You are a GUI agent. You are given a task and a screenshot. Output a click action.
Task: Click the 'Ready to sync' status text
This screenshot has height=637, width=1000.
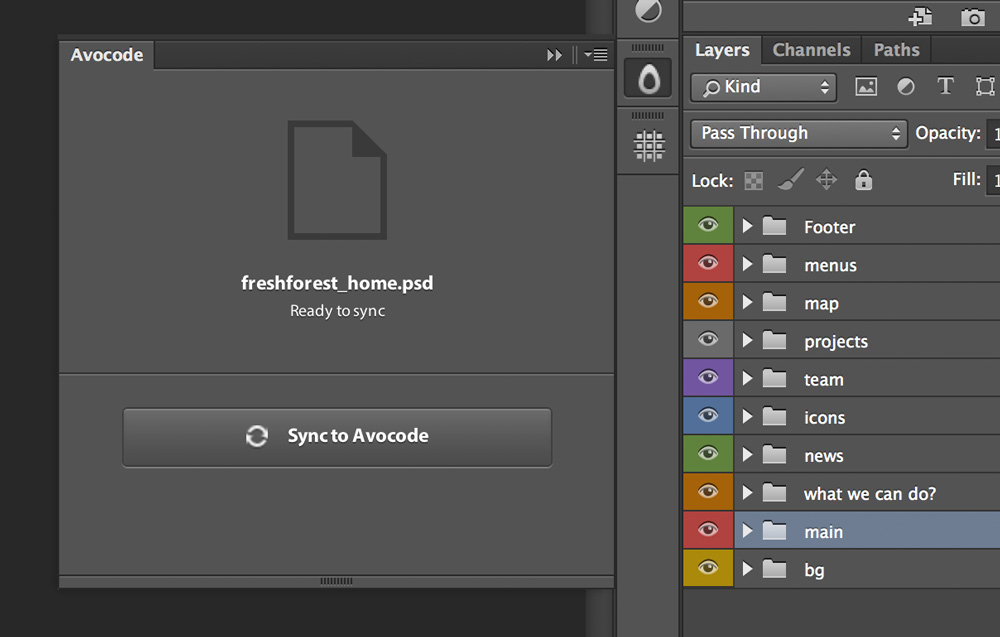337,311
